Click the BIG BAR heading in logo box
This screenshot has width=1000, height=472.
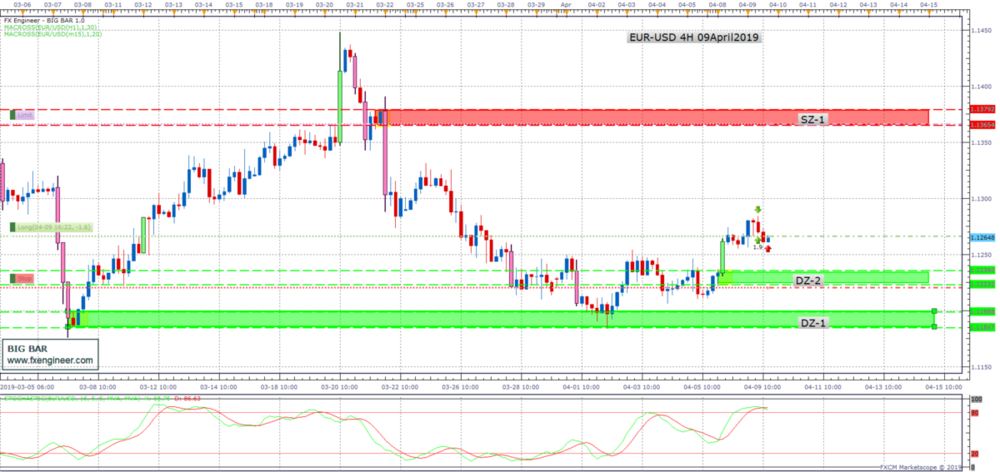click(x=26, y=349)
